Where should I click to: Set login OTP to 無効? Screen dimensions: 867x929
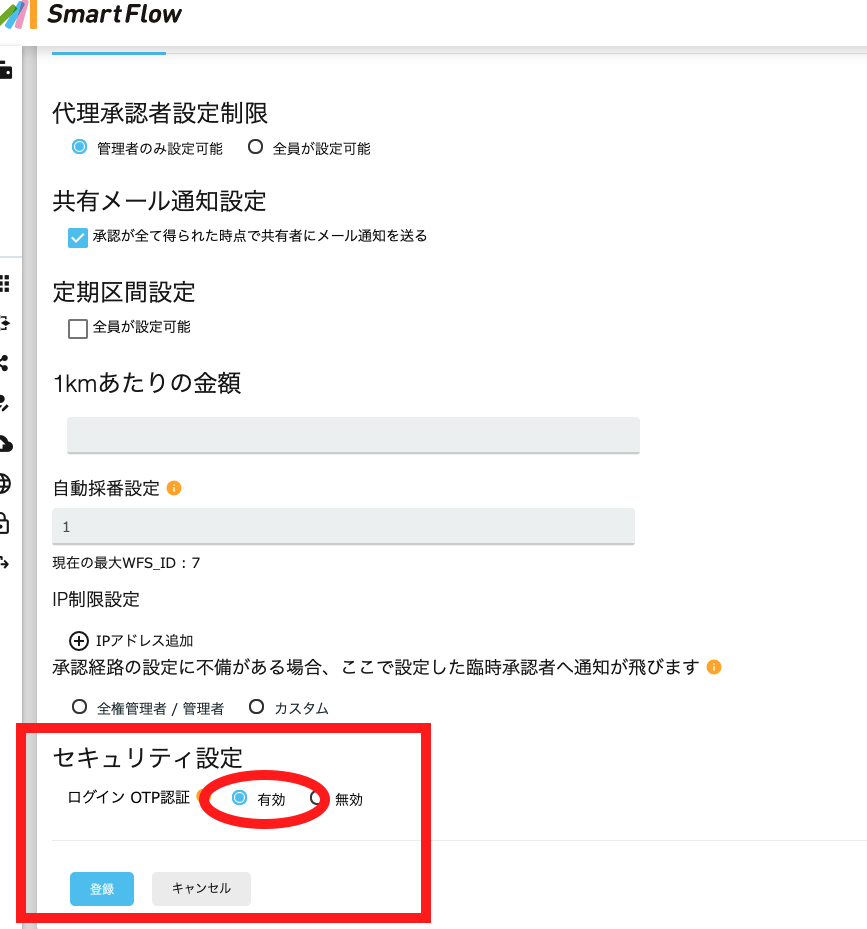316,798
